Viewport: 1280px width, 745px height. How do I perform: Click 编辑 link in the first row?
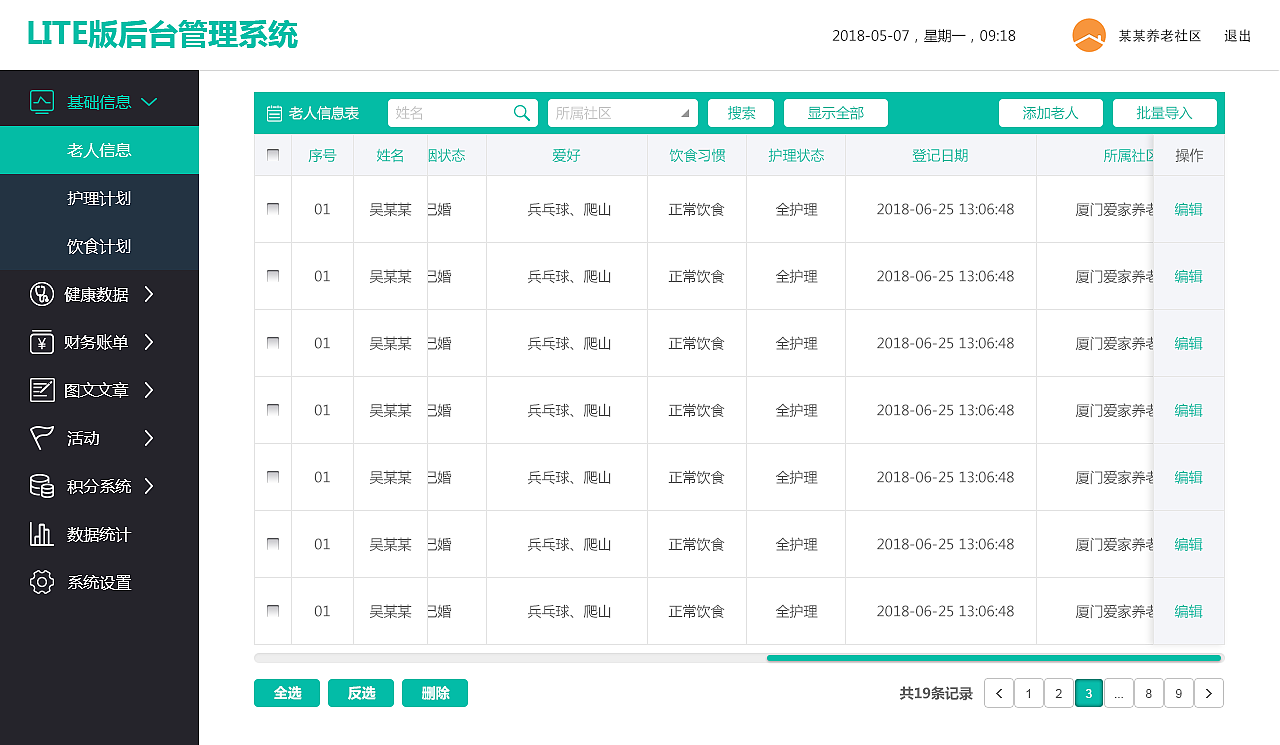[x=1188, y=209]
